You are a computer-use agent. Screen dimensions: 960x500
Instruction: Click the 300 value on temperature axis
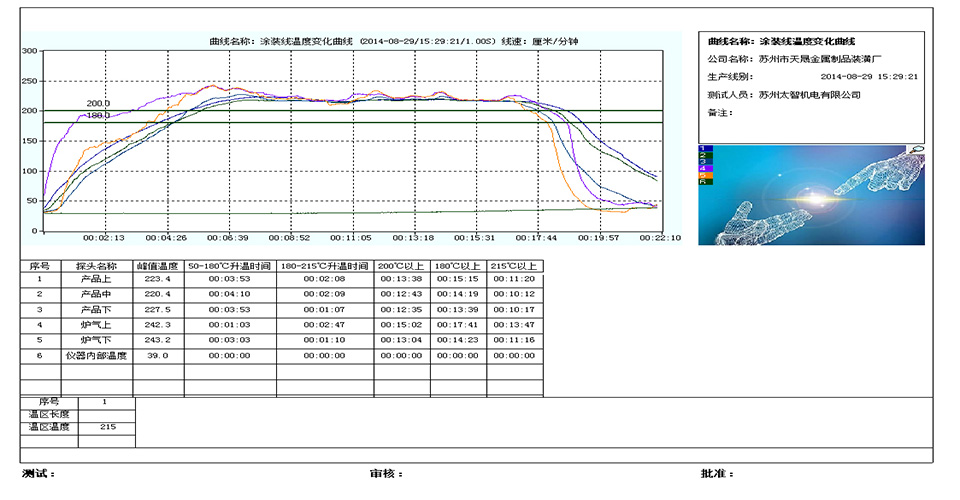29,51
